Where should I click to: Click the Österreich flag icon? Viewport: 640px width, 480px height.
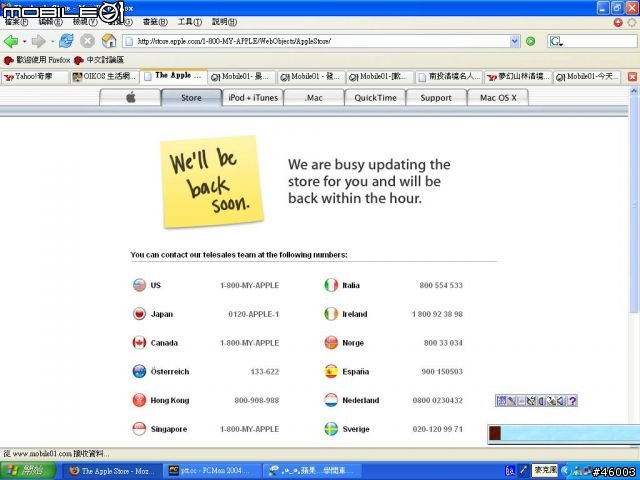(140, 371)
